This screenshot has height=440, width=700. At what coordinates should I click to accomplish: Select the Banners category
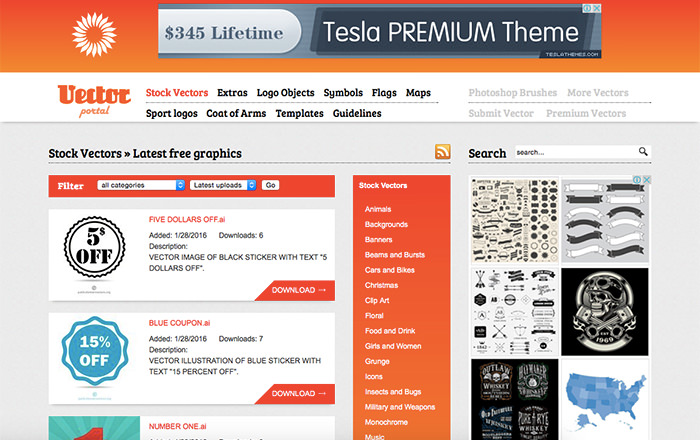click(x=379, y=240)
